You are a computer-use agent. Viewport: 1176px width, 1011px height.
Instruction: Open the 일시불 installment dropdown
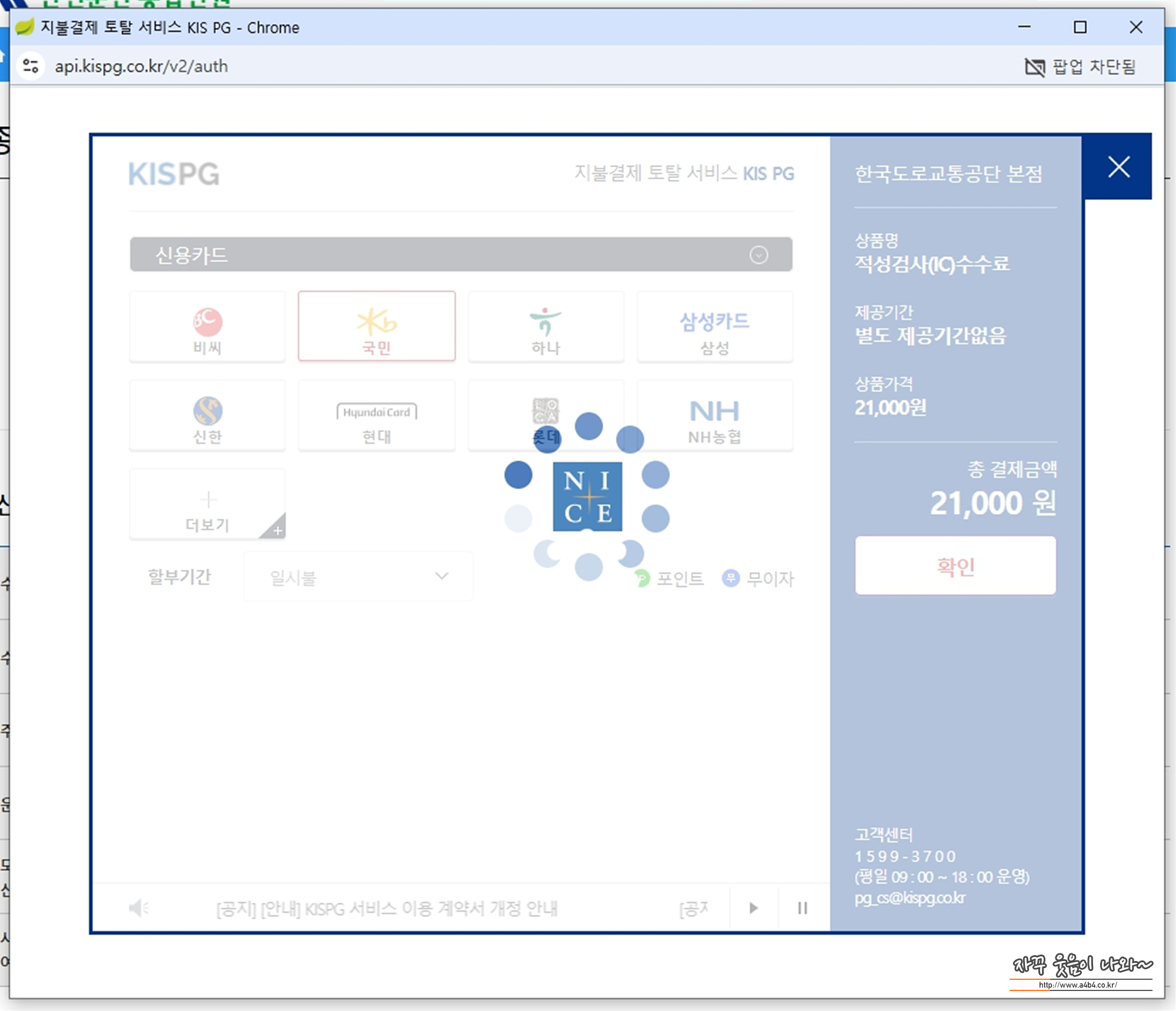358,577
